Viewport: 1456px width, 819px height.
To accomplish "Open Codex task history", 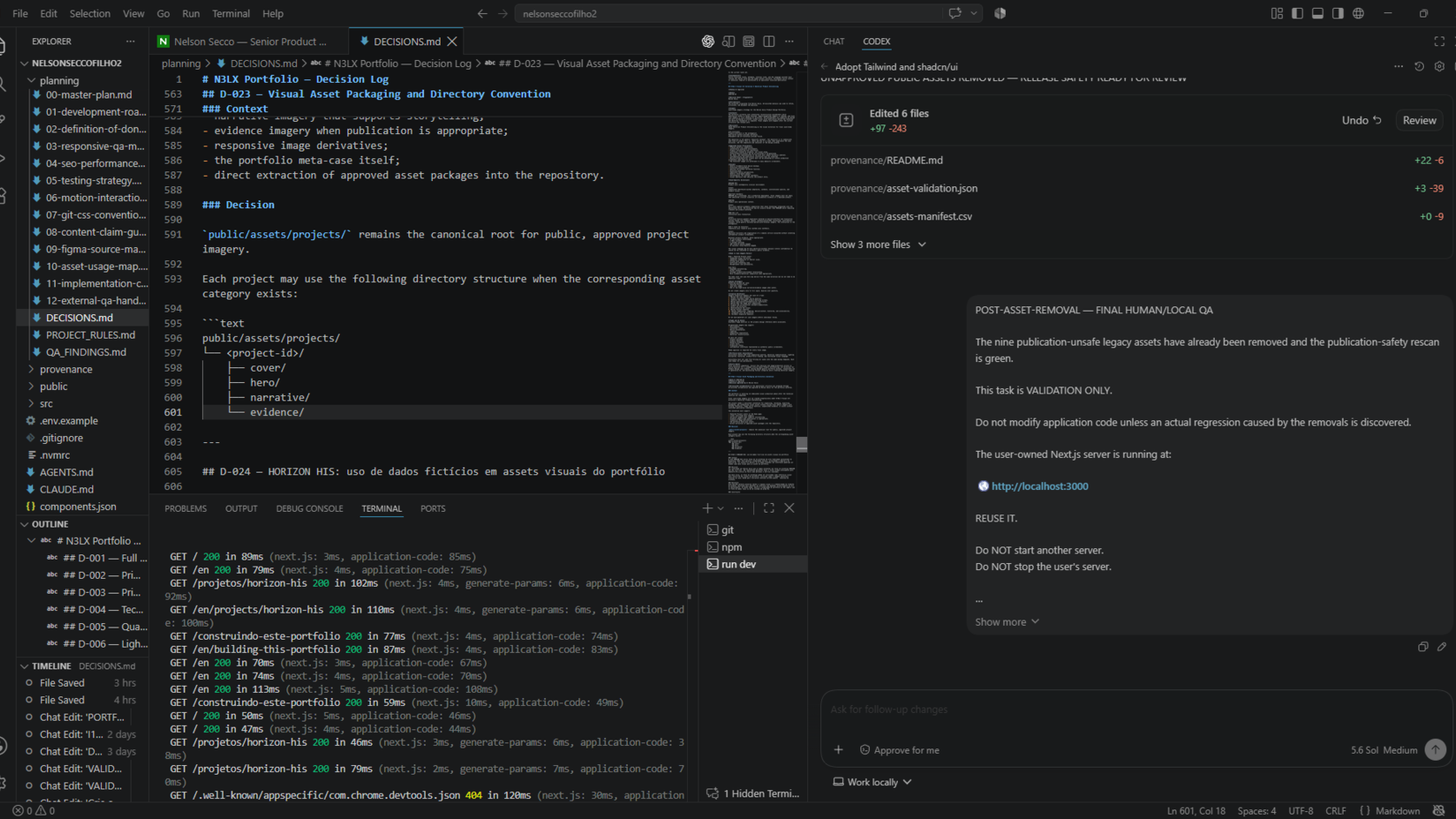I will point(1419,67).
